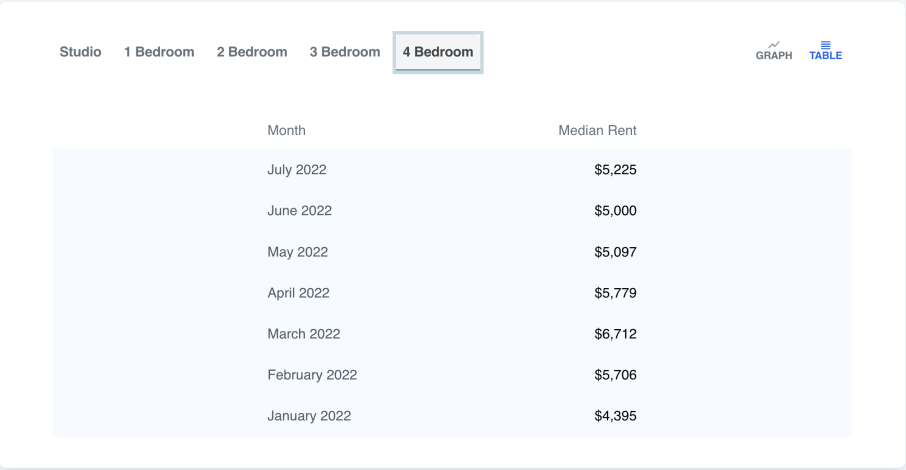The height and width of the screenshot is (470, 906).
Task: Switch to Graph view icon
Action: (x=773, y=50)
